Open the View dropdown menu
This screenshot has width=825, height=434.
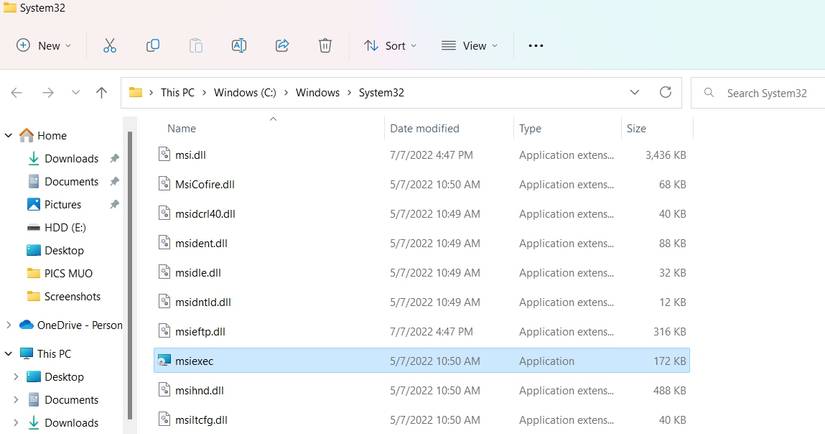coord(469,46)
